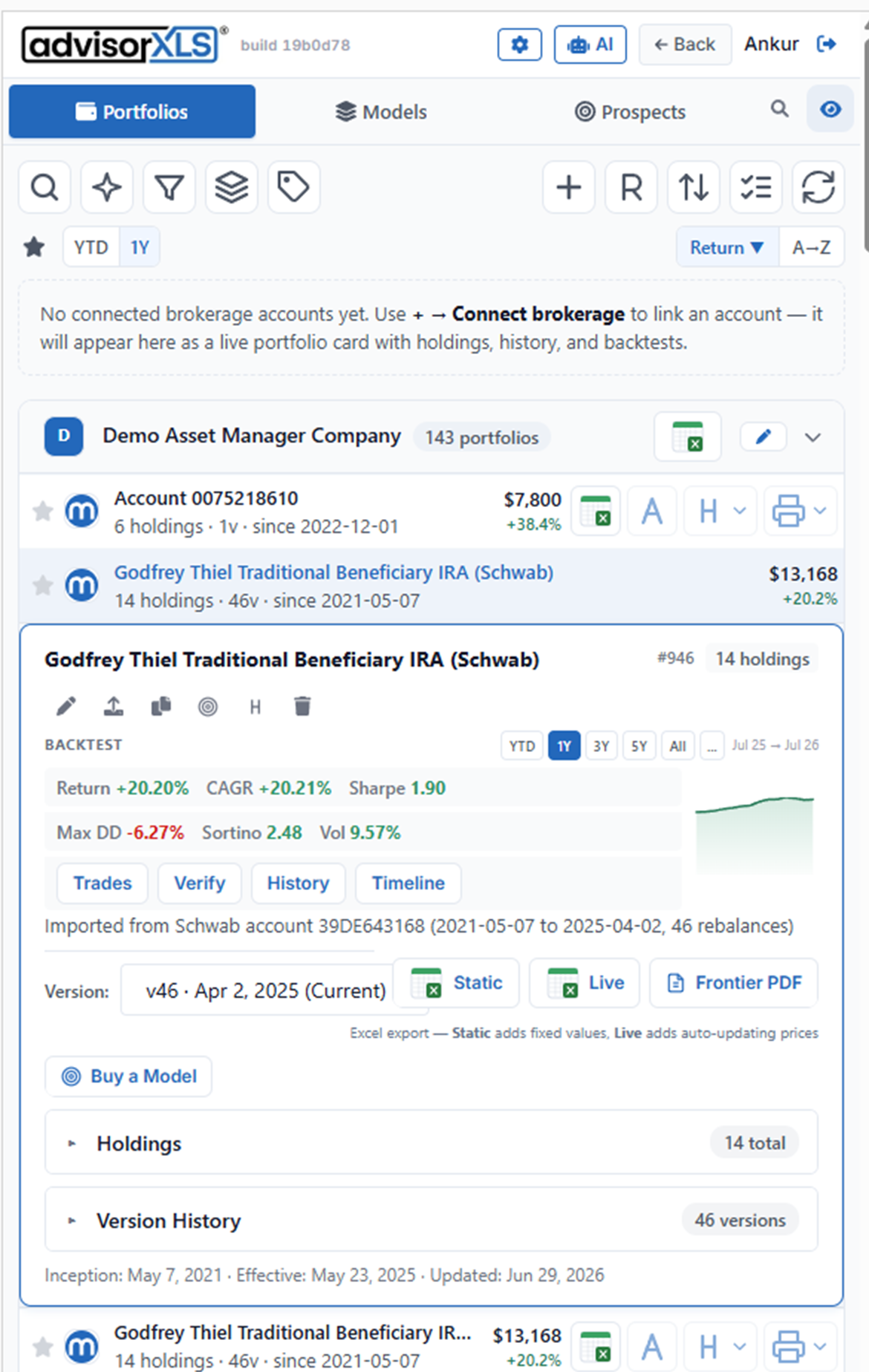Select the 1Y period in list header
This screenshot has width=869, height=1372.
[x=140, y=247]
